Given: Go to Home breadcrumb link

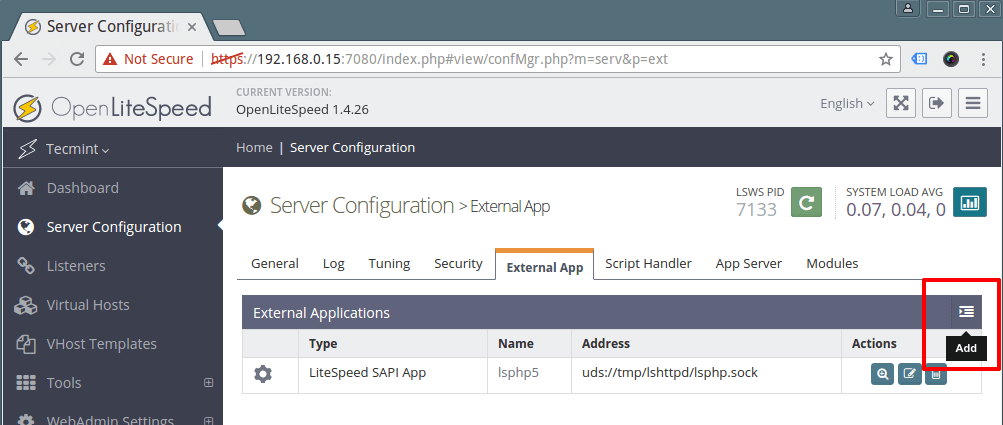Looking at the screenshot, I should click(x=254, y=147).
